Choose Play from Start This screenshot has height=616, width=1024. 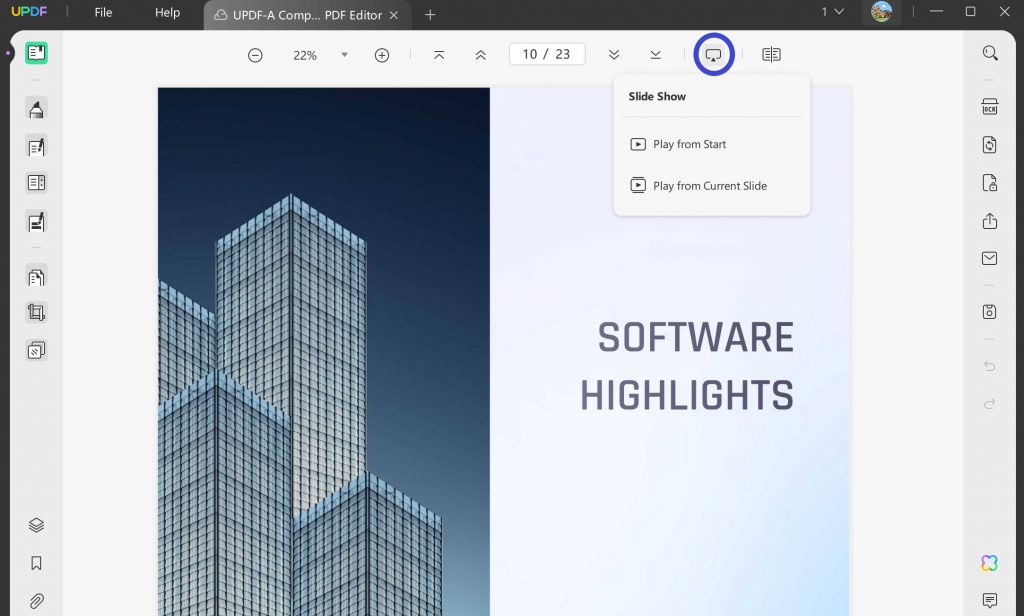pos(690,144)
